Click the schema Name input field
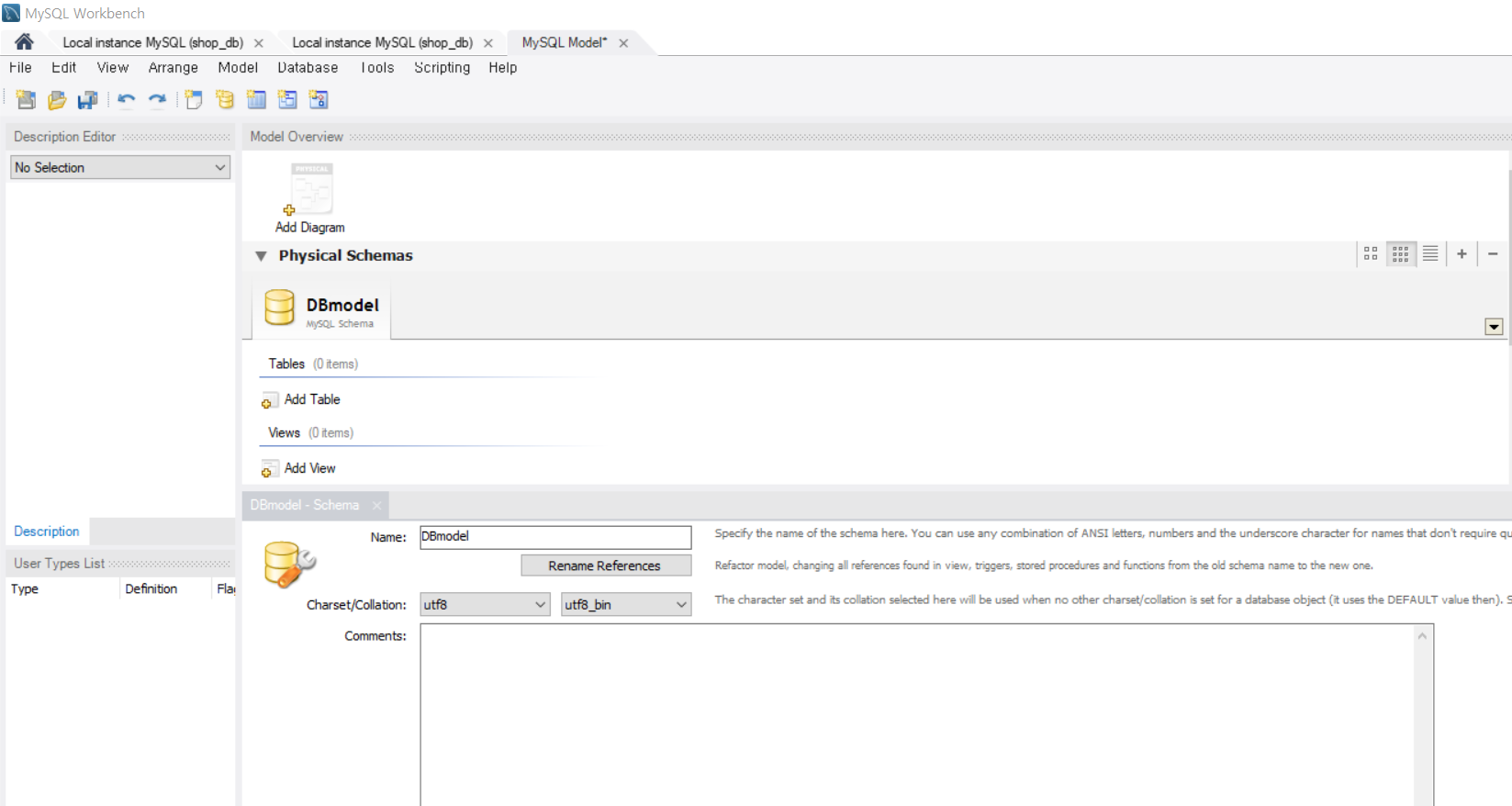 (555, 537)
